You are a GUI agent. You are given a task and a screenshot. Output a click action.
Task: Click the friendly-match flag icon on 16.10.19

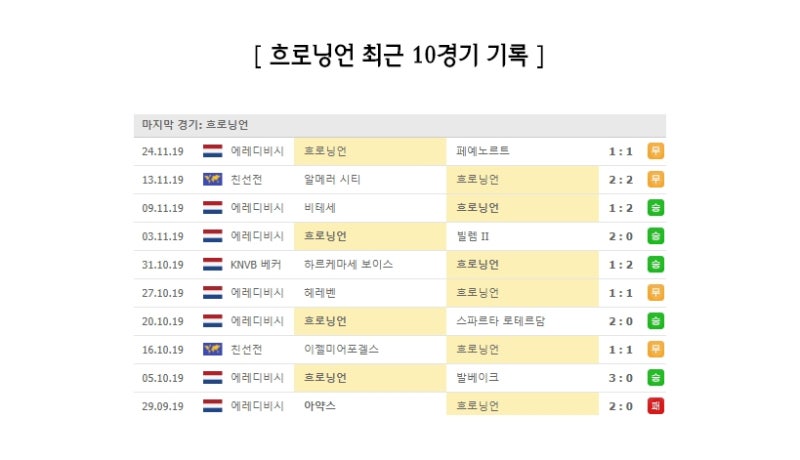tap(212, 349)
